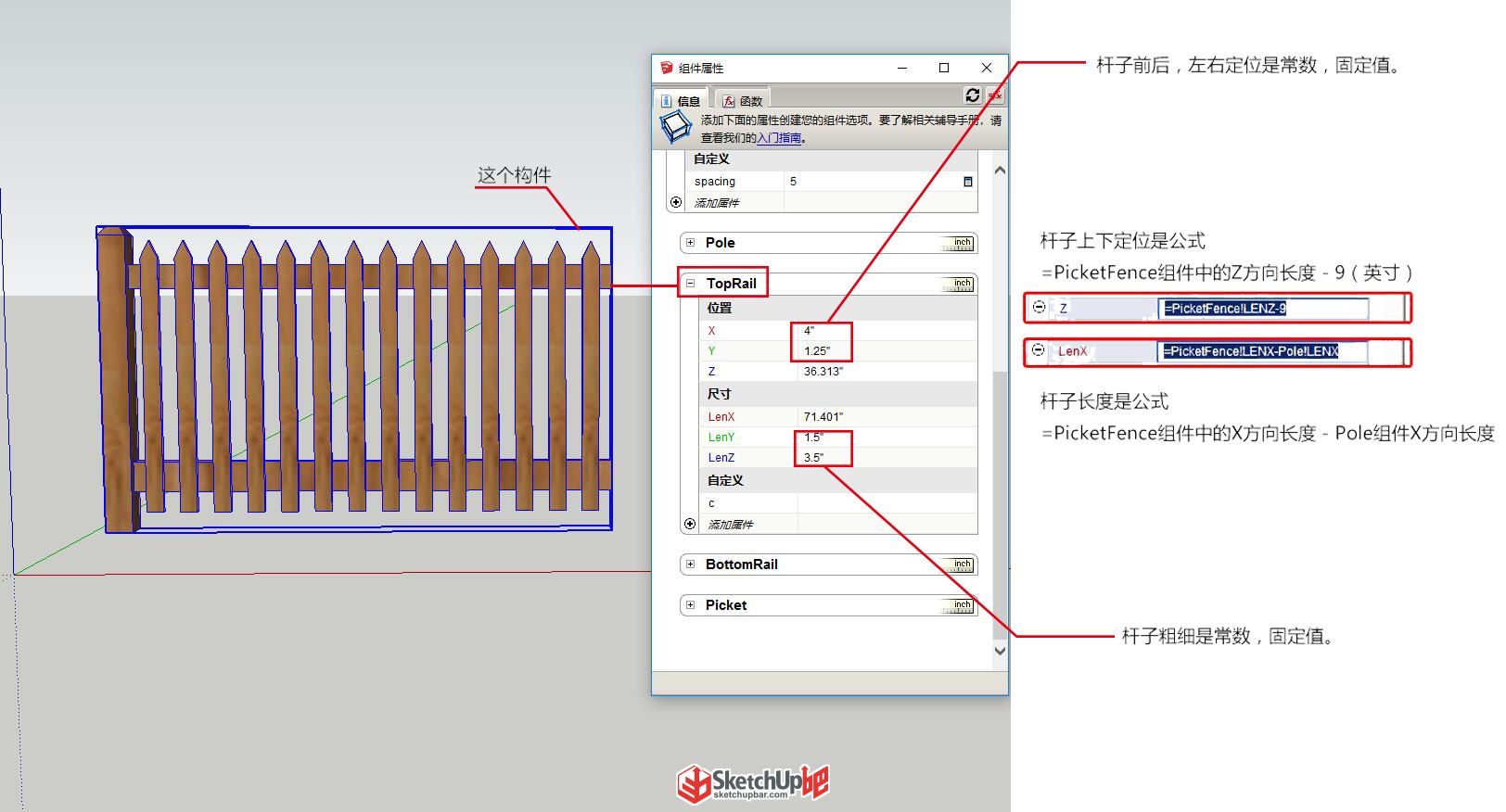
Task: Click the vertical scrollbar thumb in attributes panel
Action: pyautogui.click(x=1000, y=505)
